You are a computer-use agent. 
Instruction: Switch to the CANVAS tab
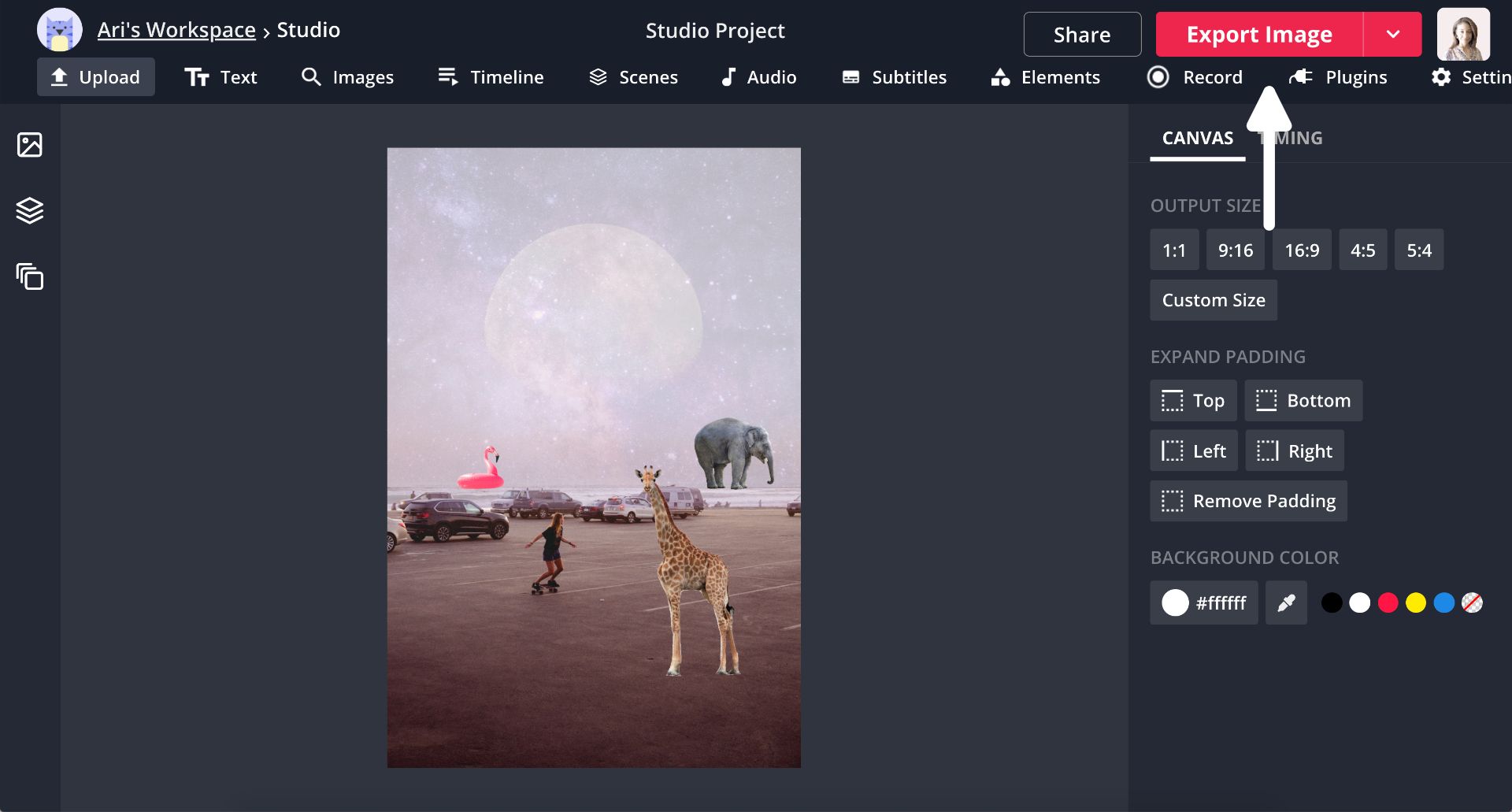coord(1197,139)
